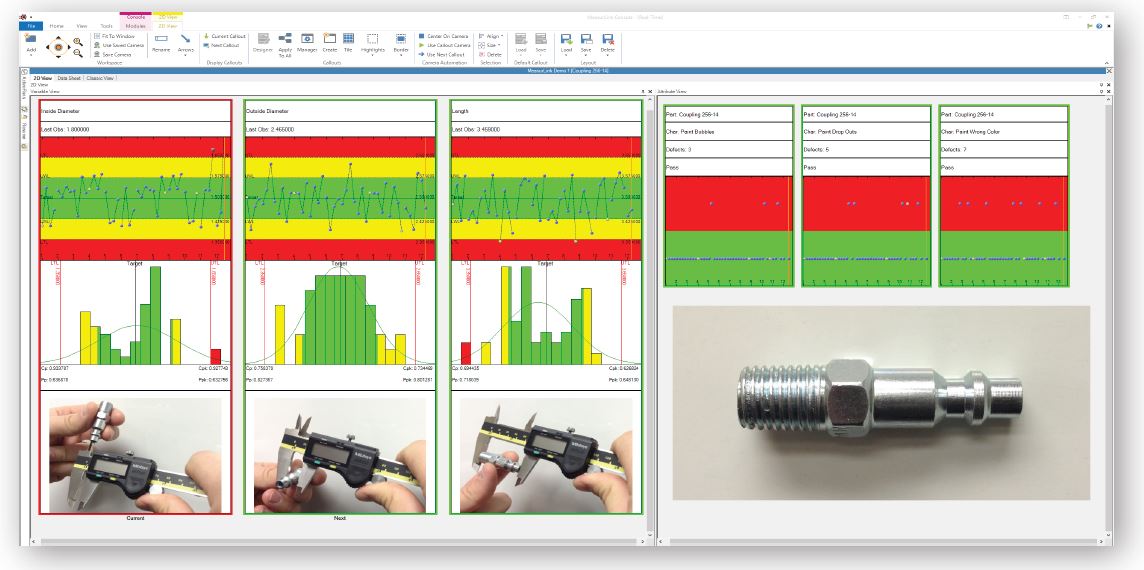This screenshot has width=1144, height=570.
Task: Toggle Center On Camera option
Action: tap(446, 36)
